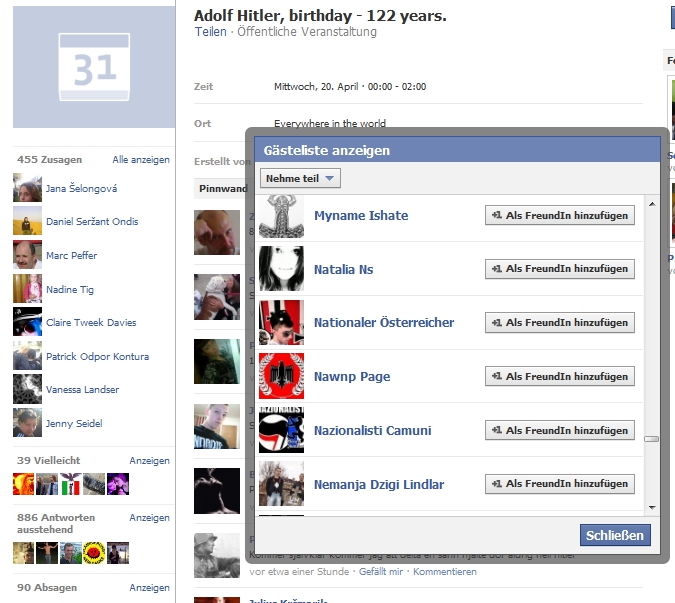
Task: Open Jana Šelongová in Zusagen list
Action: click(x=81, y=189)
